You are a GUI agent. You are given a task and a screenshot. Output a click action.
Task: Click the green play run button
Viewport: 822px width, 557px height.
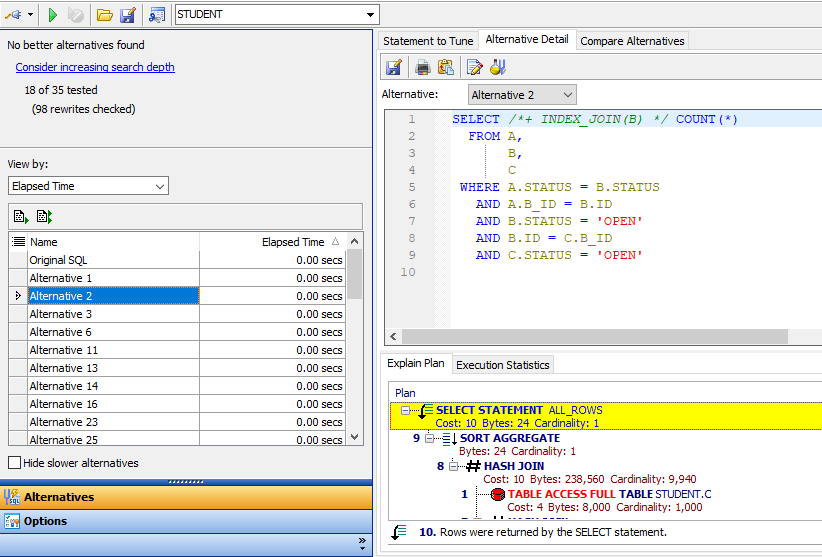(52, 15)
